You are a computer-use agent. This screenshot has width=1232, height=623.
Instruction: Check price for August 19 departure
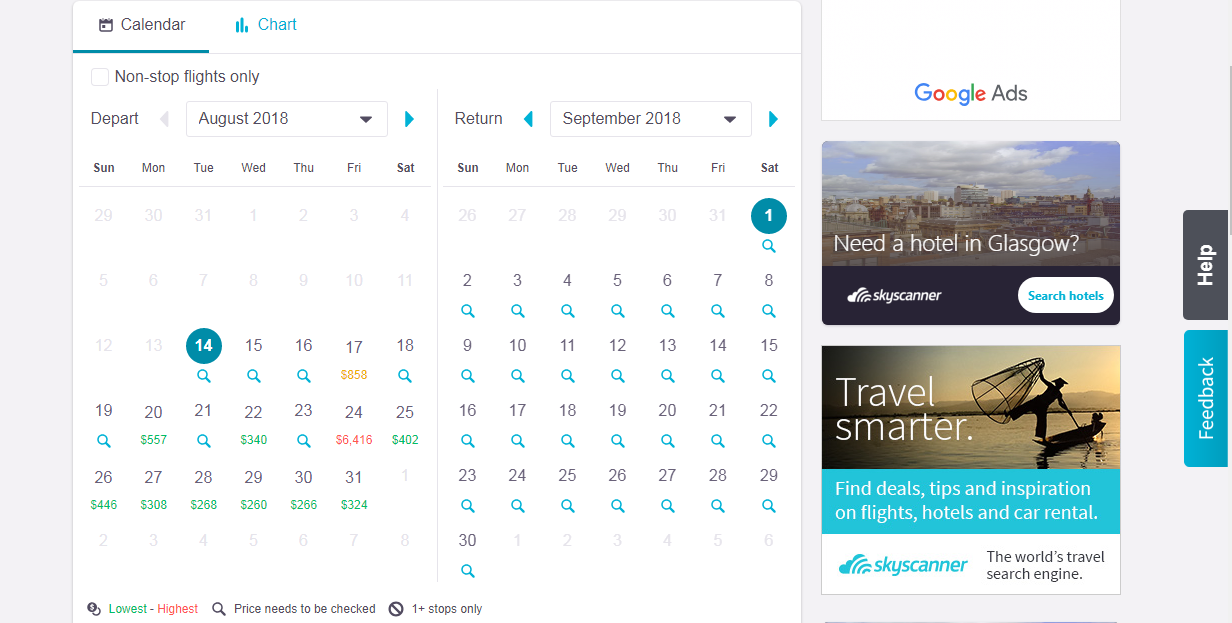tap(104, 440)
